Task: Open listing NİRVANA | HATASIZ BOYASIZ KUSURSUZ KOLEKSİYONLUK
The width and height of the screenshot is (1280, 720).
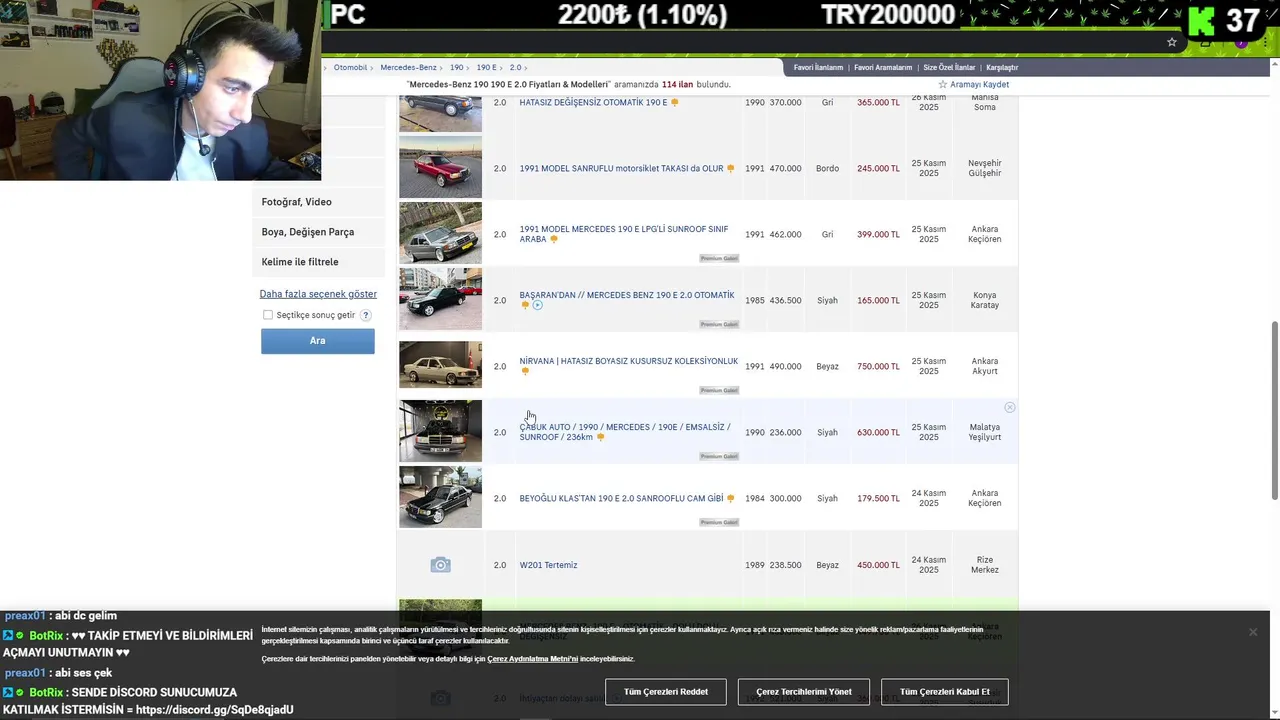Action: (629, 361)
